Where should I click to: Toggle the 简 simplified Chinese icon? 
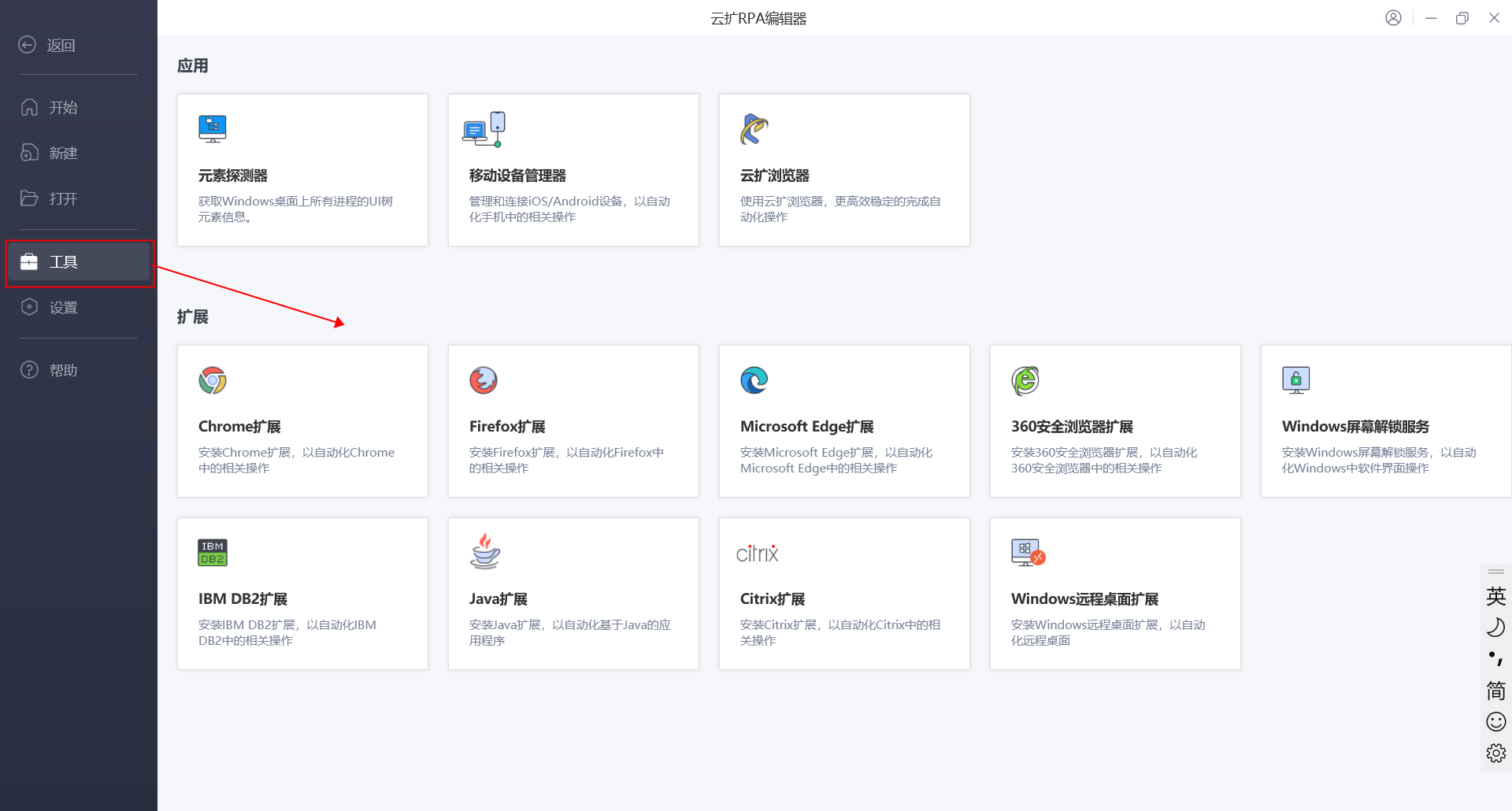(1496, 691)
